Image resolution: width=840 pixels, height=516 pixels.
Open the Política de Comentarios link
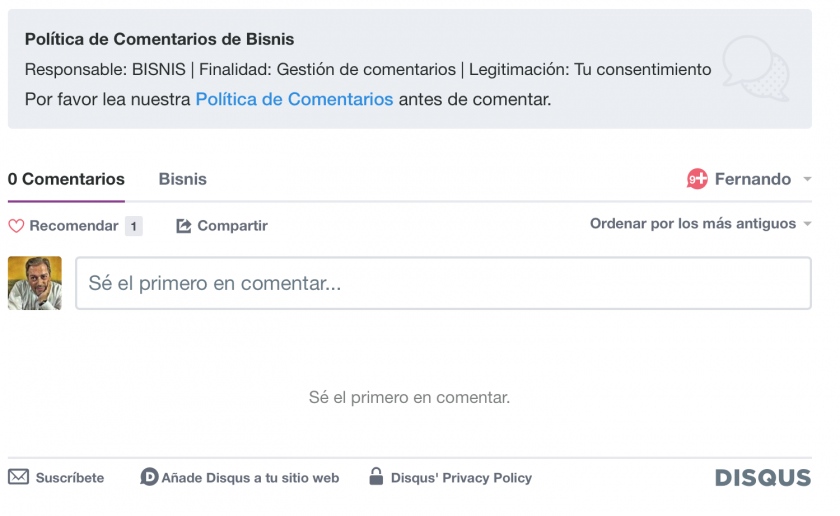294,99
